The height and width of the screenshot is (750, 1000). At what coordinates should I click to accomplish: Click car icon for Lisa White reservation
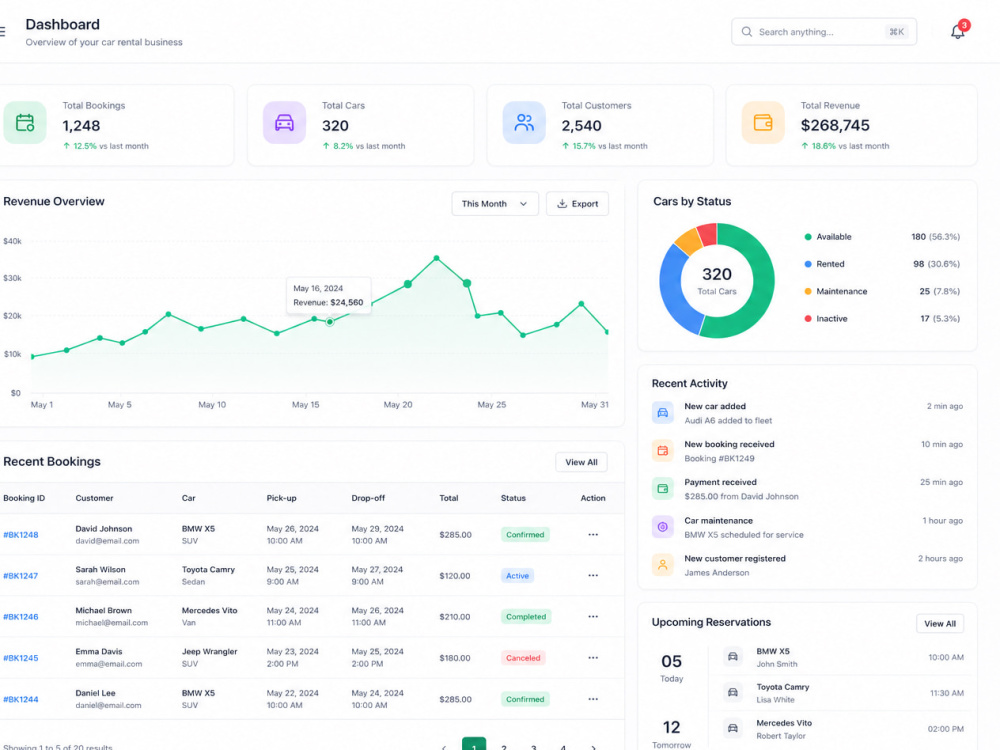pyautogui.click(x=733, y=693)
